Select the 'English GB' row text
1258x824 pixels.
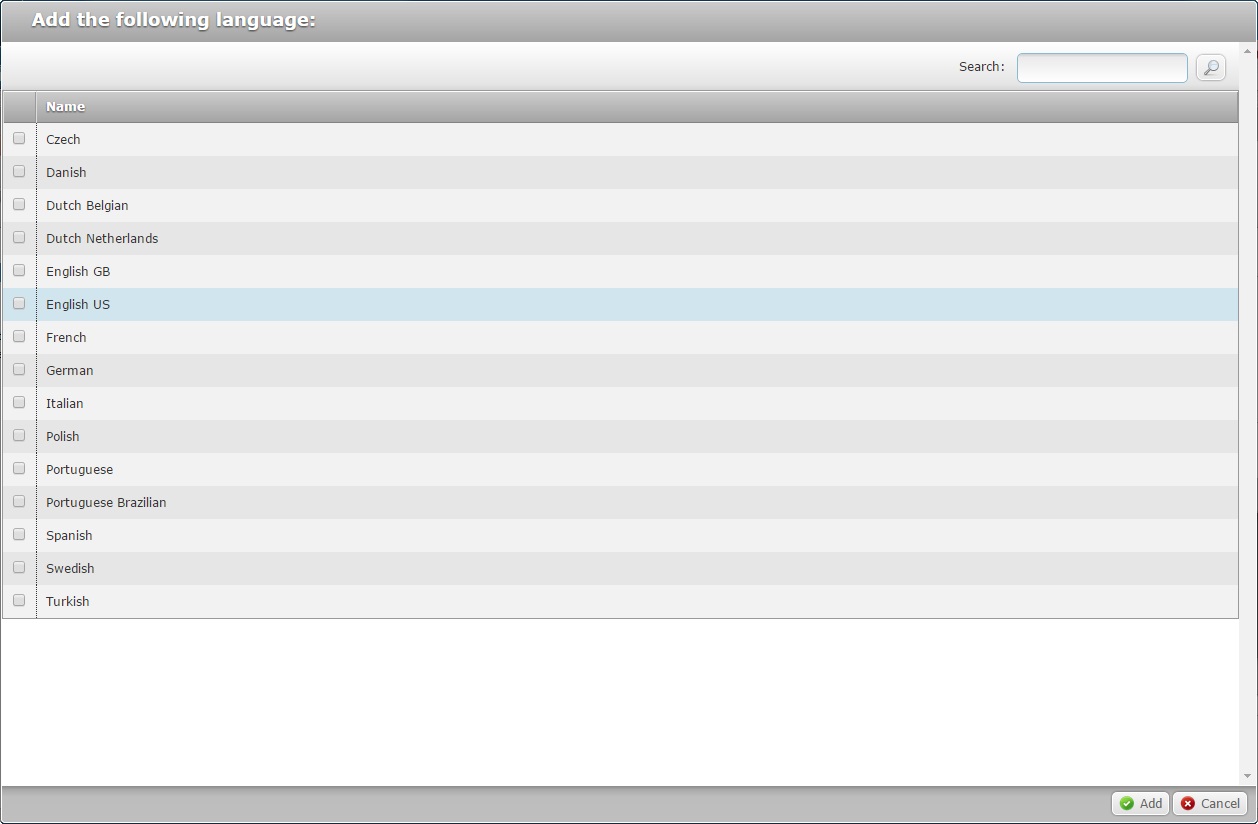click(x=78, y=272)
